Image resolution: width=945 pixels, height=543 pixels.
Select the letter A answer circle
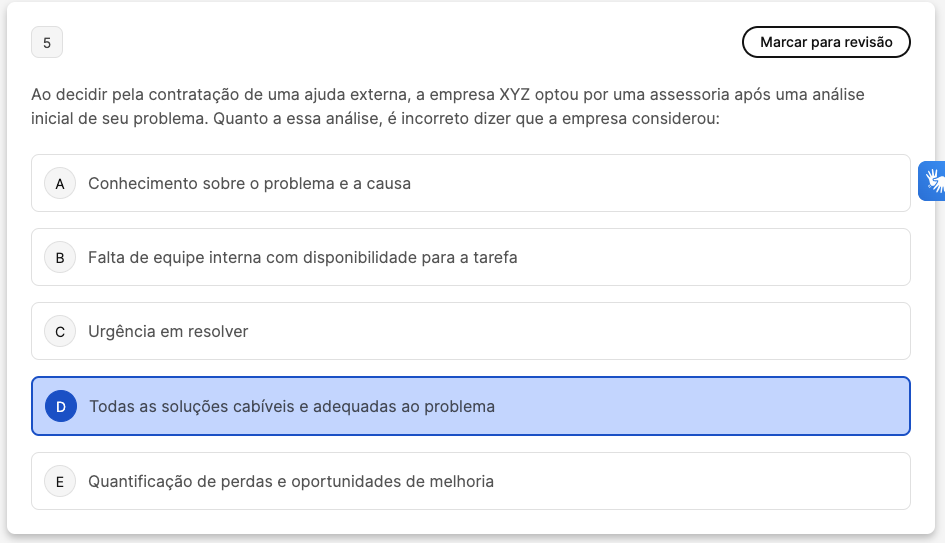(x=60, y=184)
